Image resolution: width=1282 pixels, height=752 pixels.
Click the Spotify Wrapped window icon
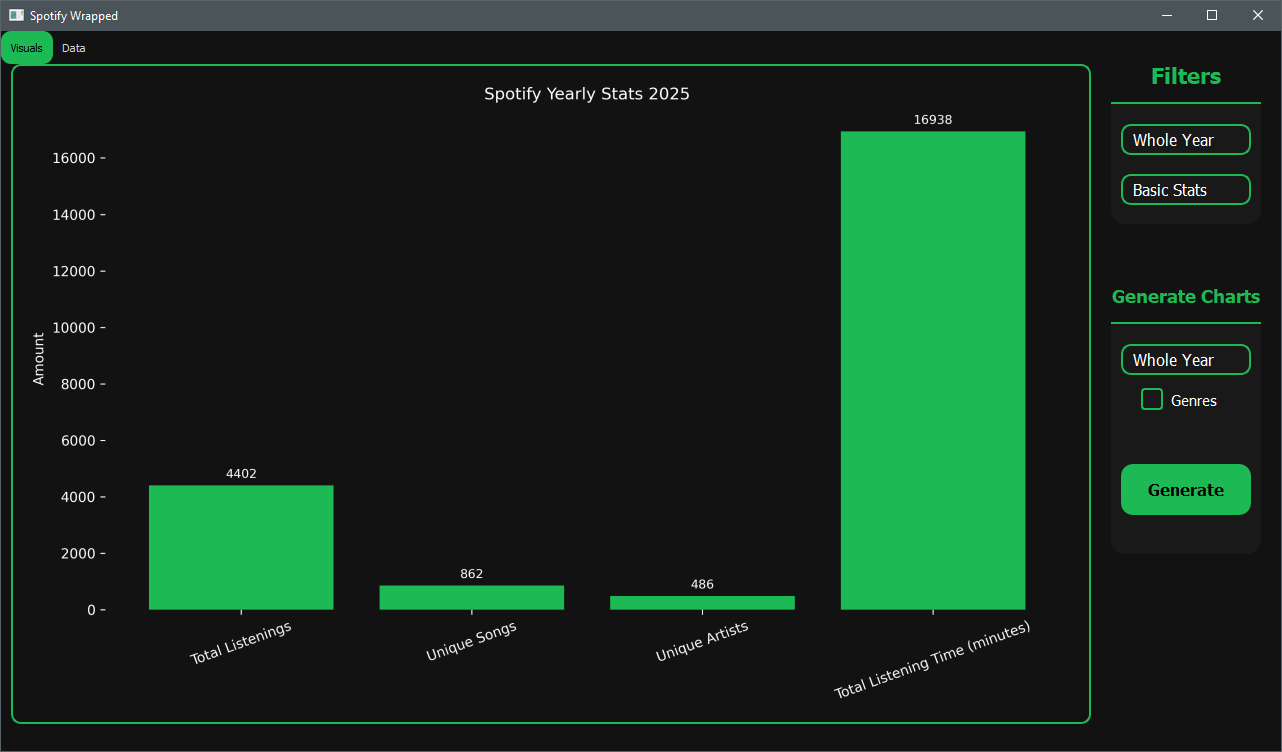pyautogui.click(x=16, y=15)
